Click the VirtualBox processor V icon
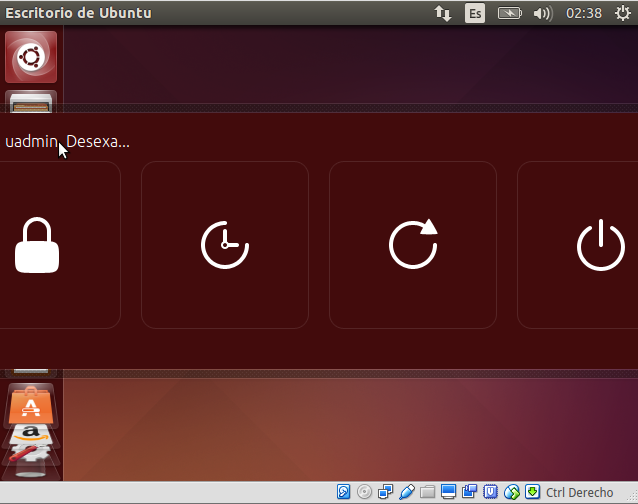The width and height of the screenshot is (638, 504). tap(490, 492)
